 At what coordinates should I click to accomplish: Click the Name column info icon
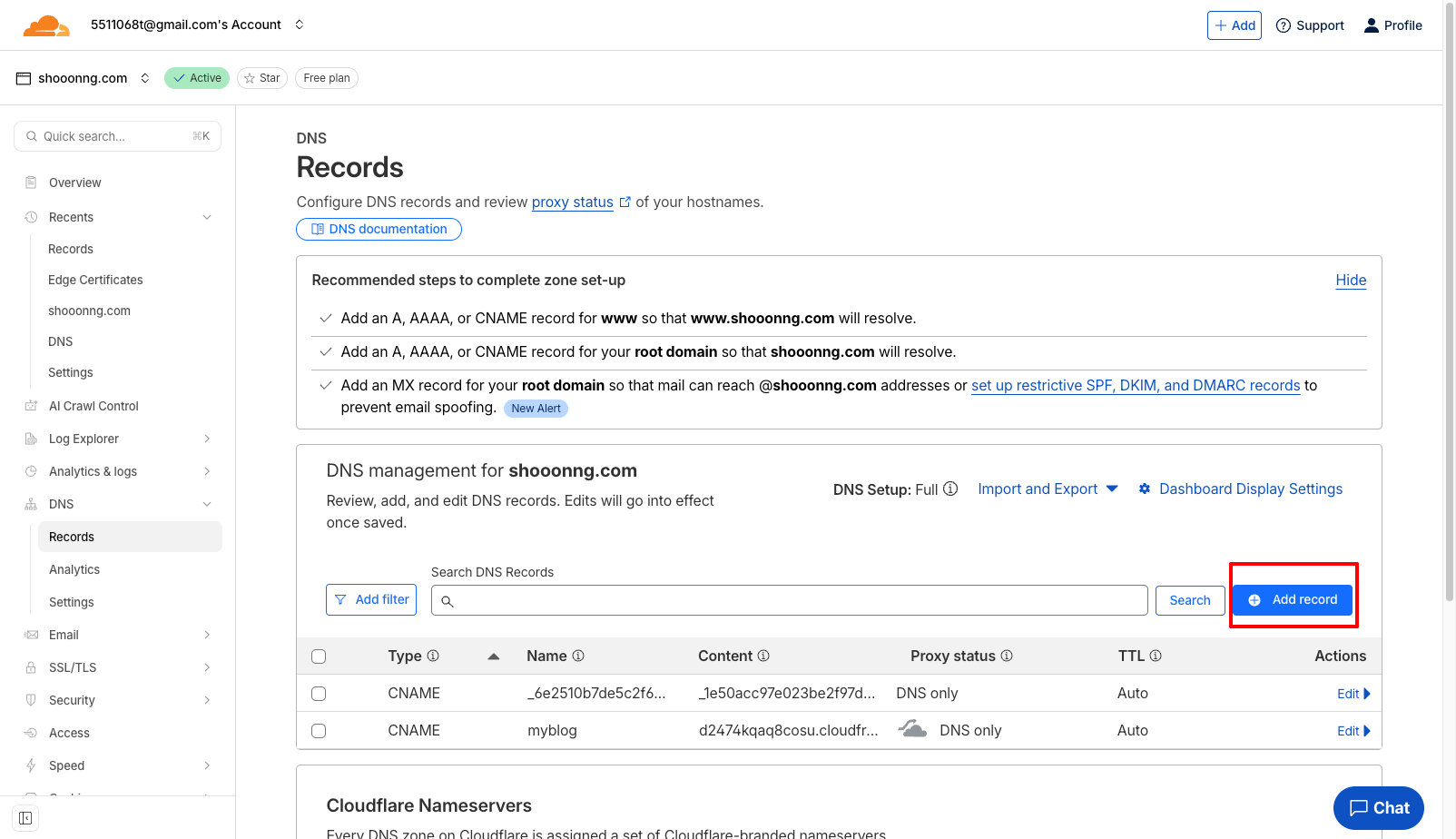tap(578, 656)
